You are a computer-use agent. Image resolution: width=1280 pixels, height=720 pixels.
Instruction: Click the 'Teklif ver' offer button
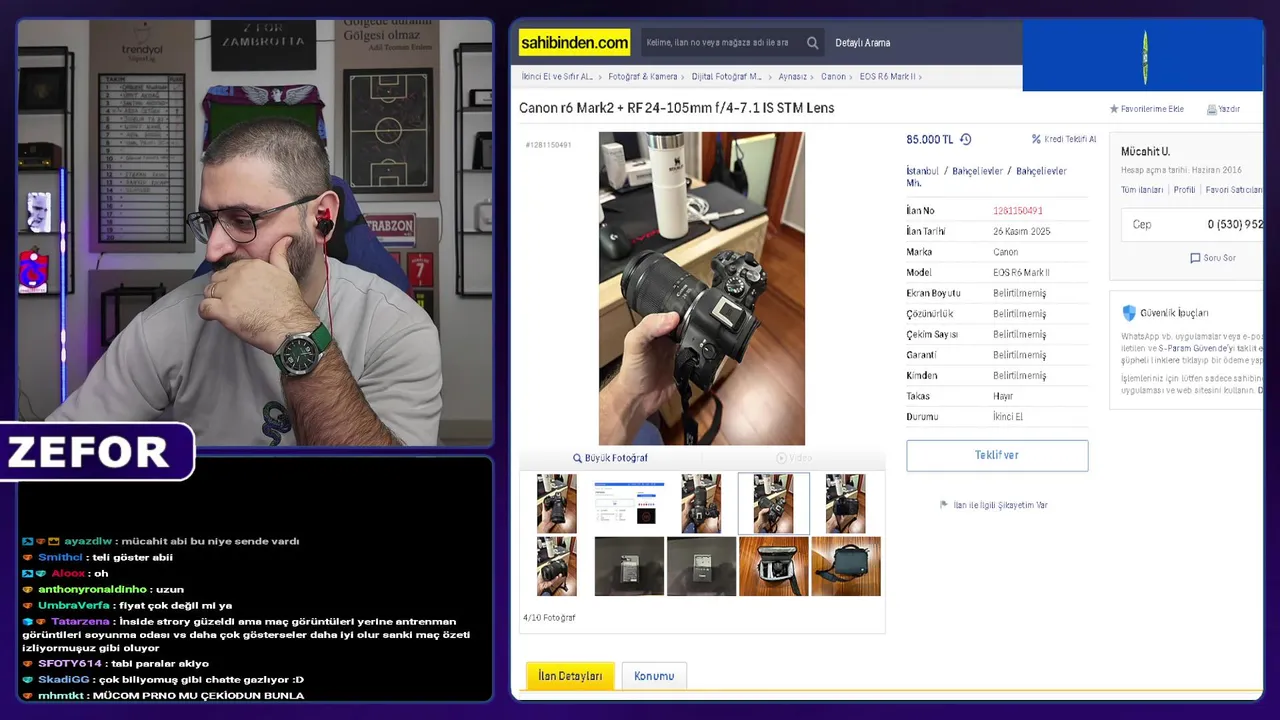pyautogui.click(x=997, y=456)
